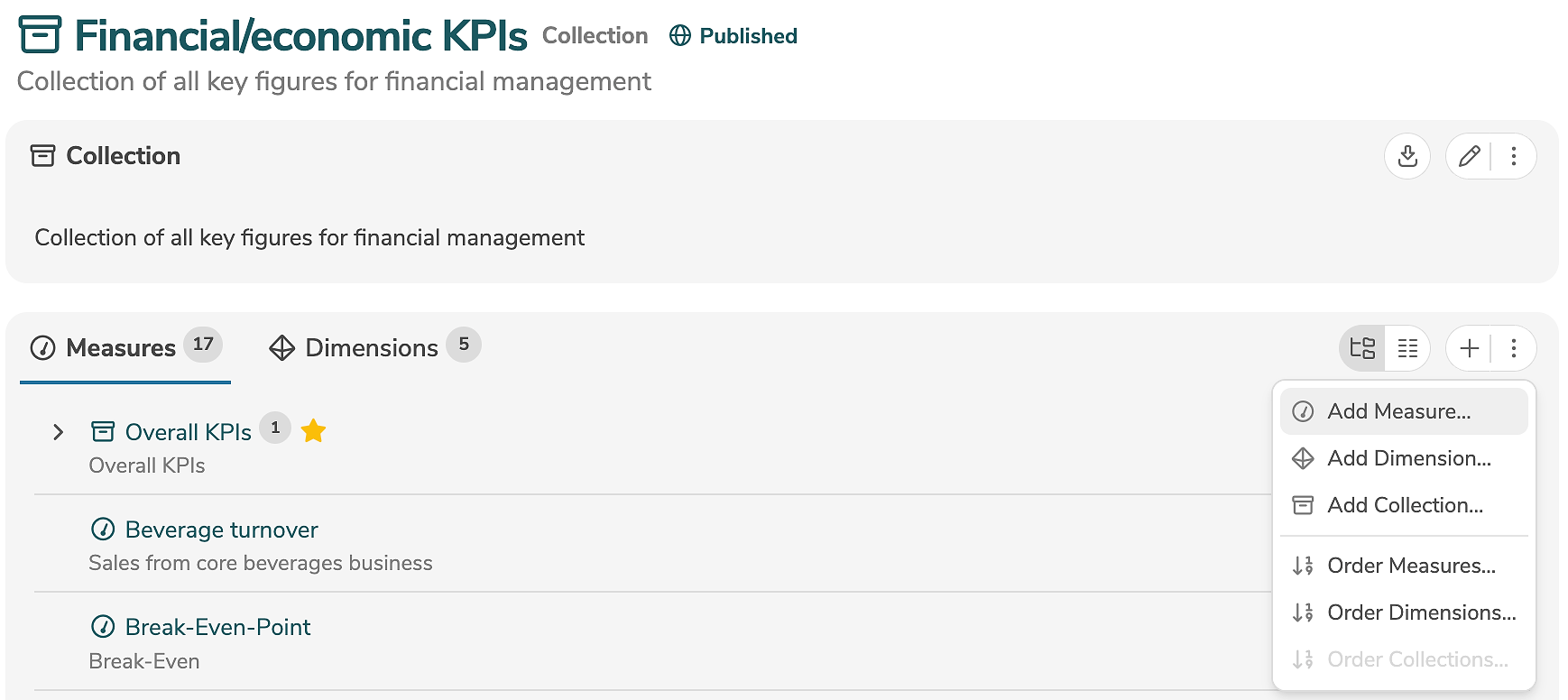Click the pencil edit icon
Screen dimensions: 1568x700
[1469, 156]
